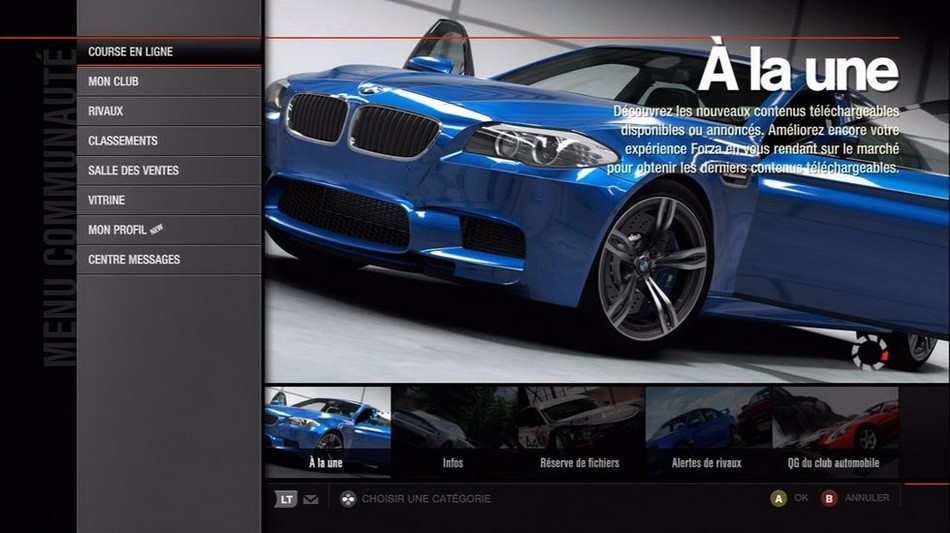Screen dimensions: 950x533
Task: Select the Réserve de fichiers thumbnail
Action: click(581, 431)
